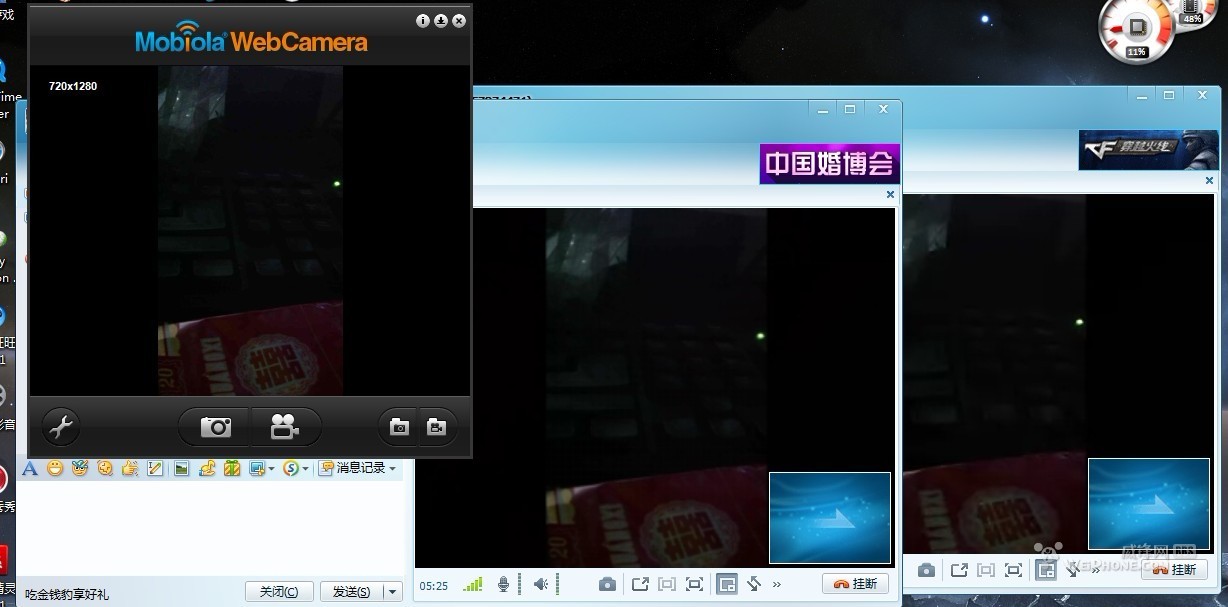
Task: Toggle picture-in-picture in front video call
Action: point(727,584)
